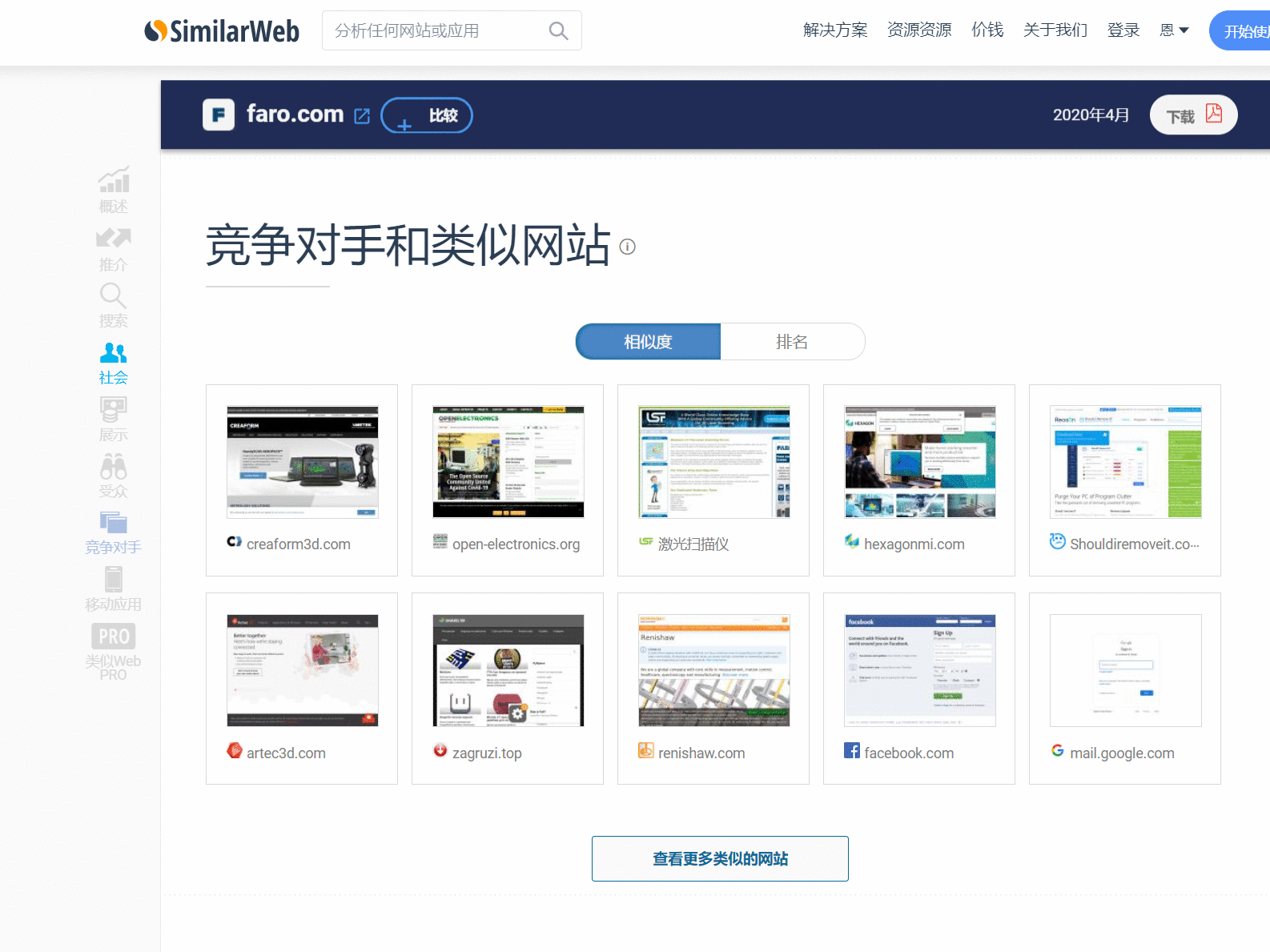Screen dimensions: 1270x952
Task: Open the 概述 overview sidebar icon
Action: tap(114, 180)
